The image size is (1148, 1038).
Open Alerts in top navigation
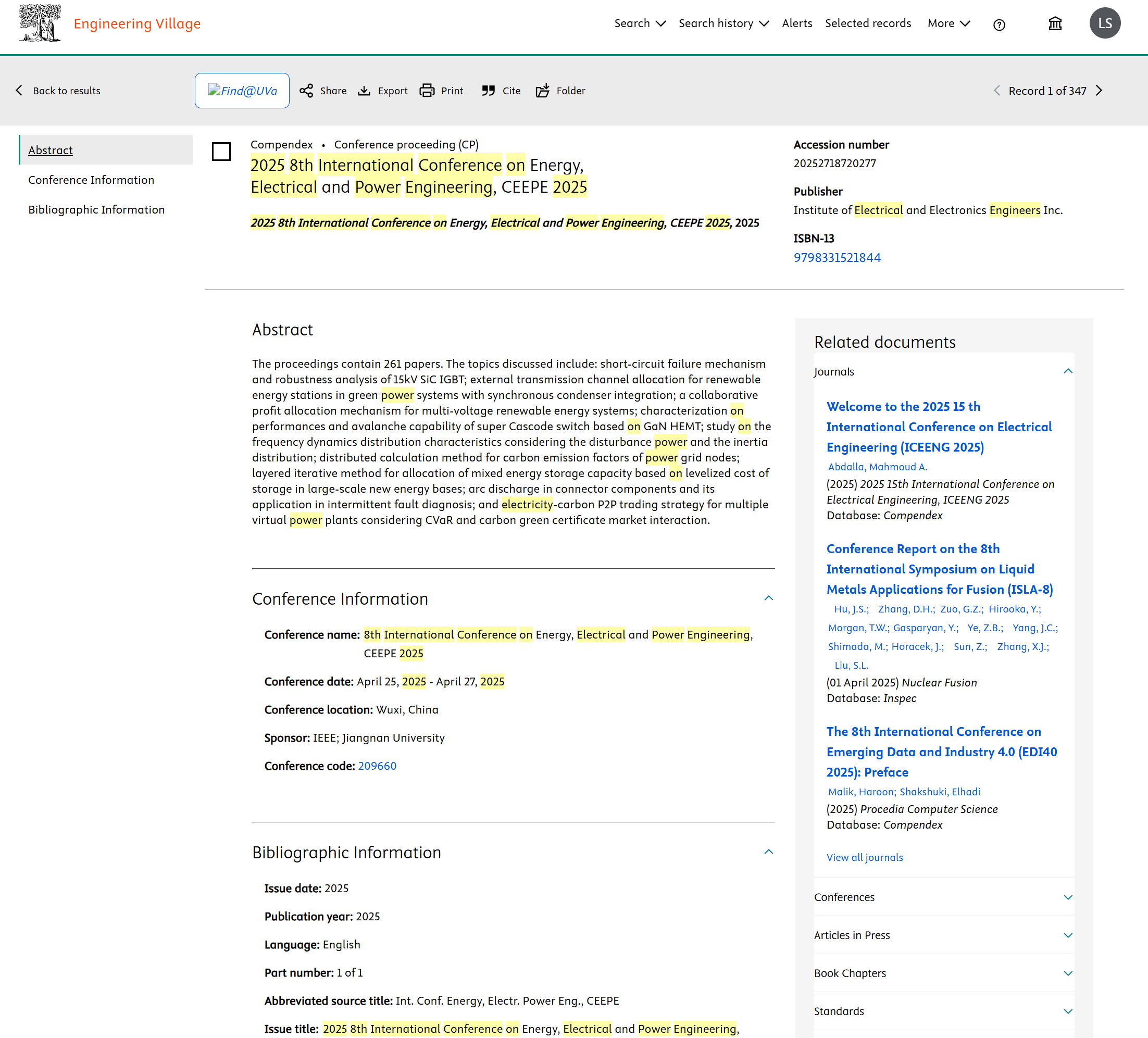click(796, 23)
